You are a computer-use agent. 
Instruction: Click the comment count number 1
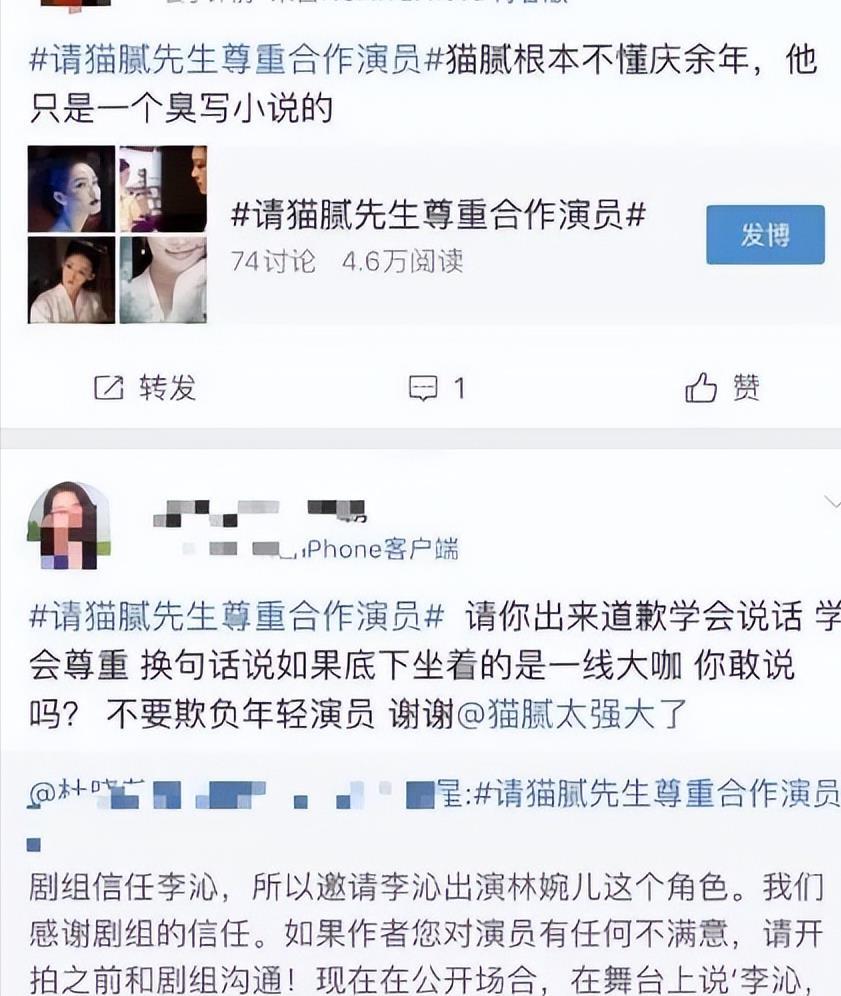tap(460, 388)
